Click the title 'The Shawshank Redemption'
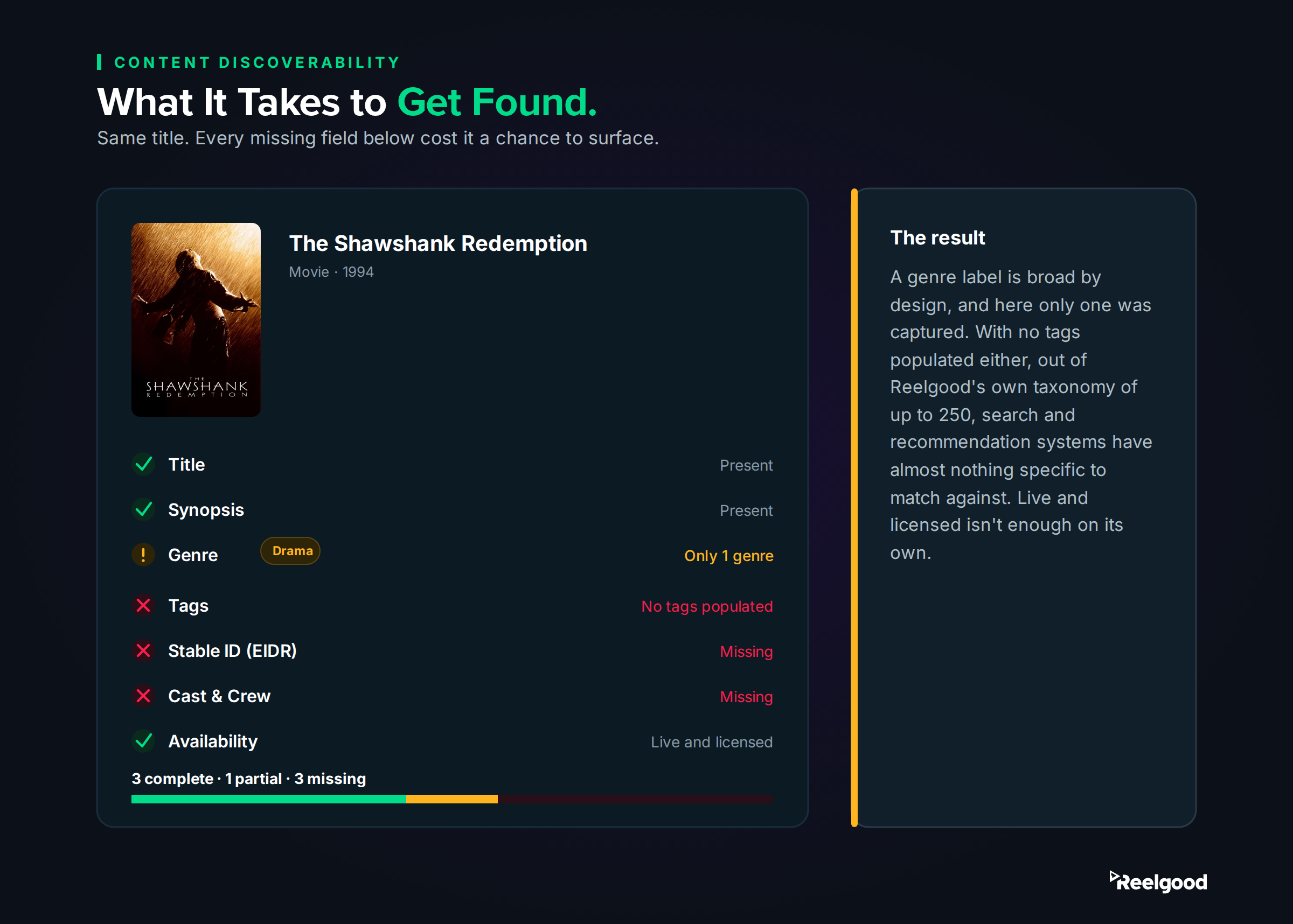 [438, 243]
